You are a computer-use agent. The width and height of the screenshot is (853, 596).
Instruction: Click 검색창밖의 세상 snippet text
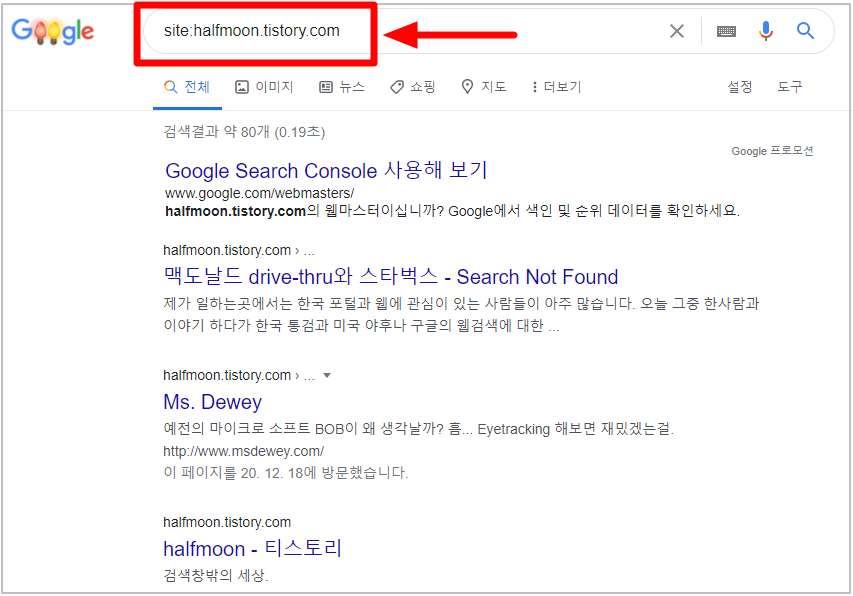(216, 575)
